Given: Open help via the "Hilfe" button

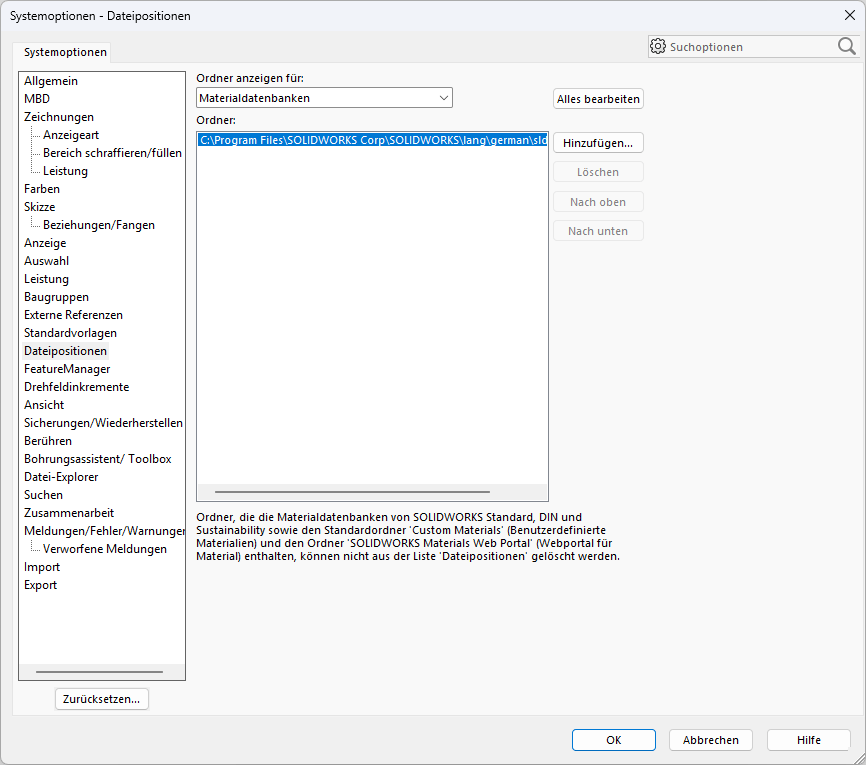Looking at the screenshot, I should (808, 740).
